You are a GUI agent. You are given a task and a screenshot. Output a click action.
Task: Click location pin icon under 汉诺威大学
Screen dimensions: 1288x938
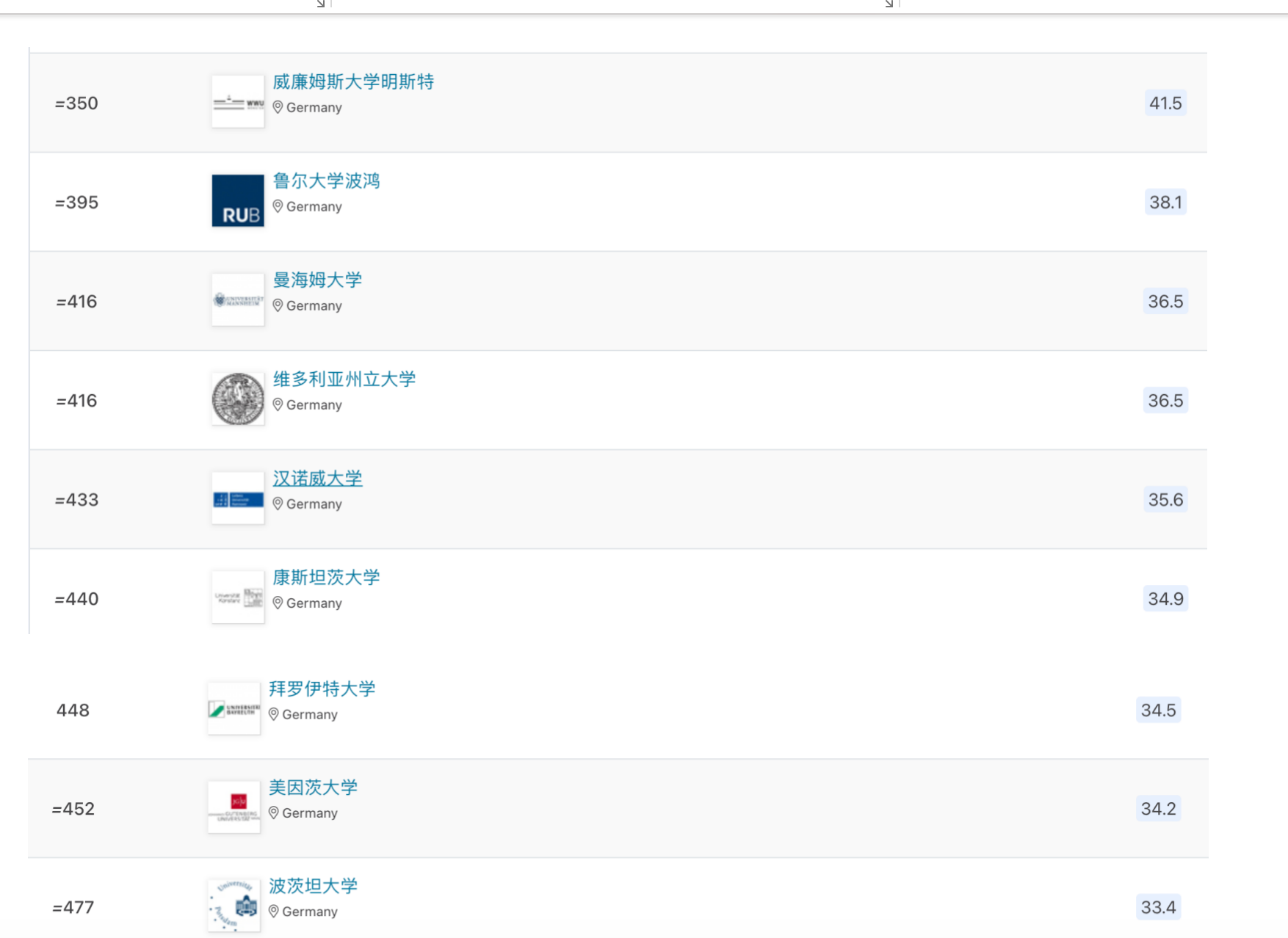pyautogui.click(x=278, y=503)
